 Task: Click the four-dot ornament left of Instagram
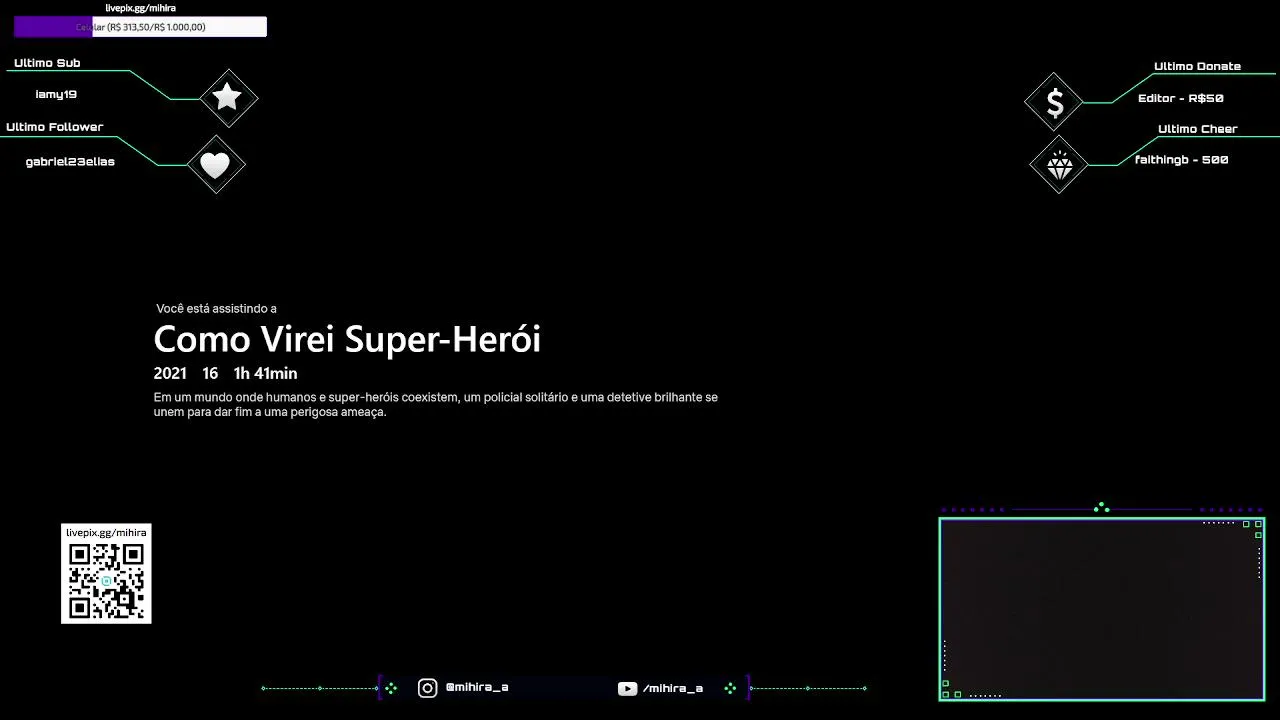tap(391, 688)
